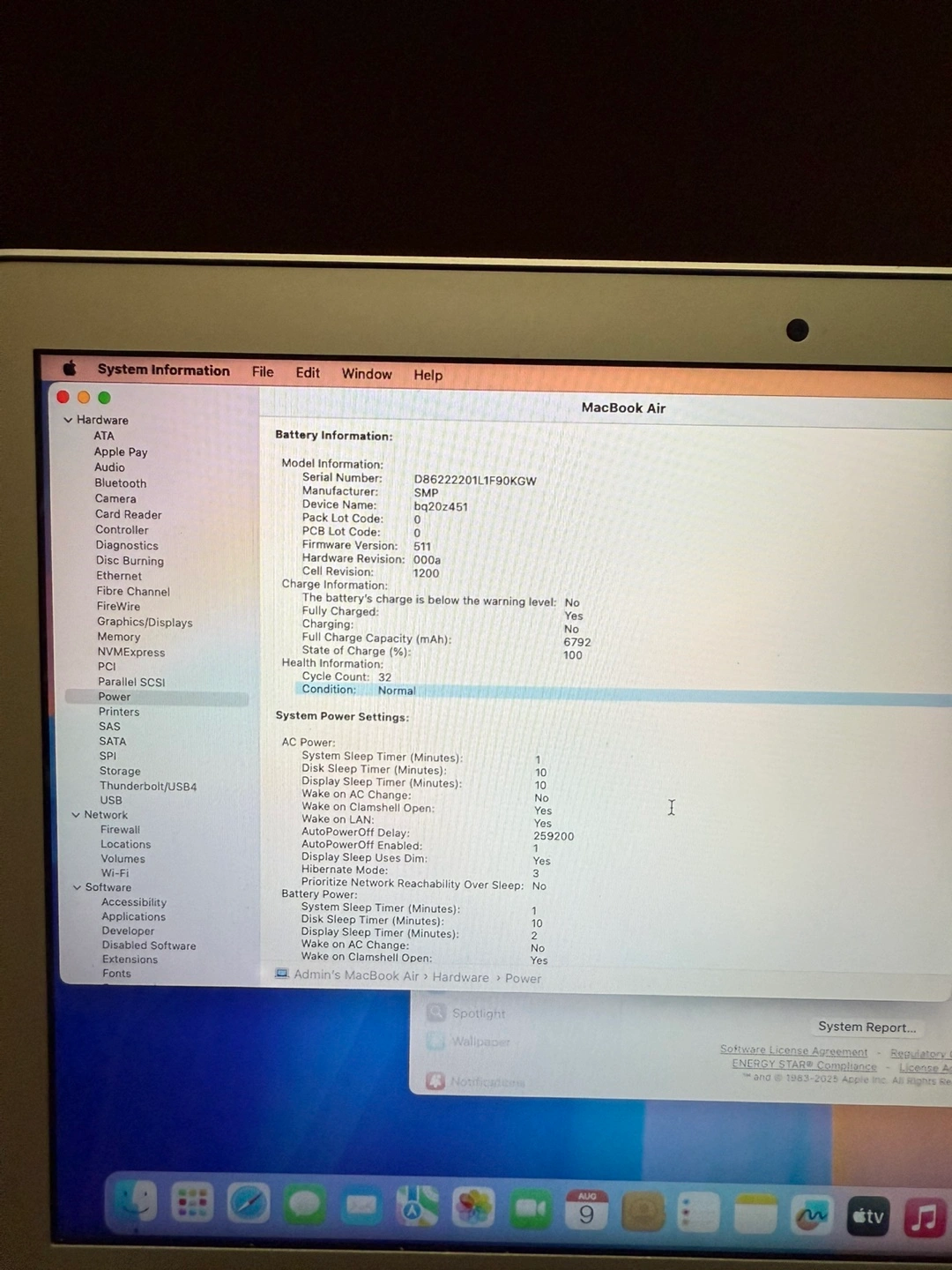Launch Music app from the dock
Screen dimensions: 952x1270
[925, 1219]
